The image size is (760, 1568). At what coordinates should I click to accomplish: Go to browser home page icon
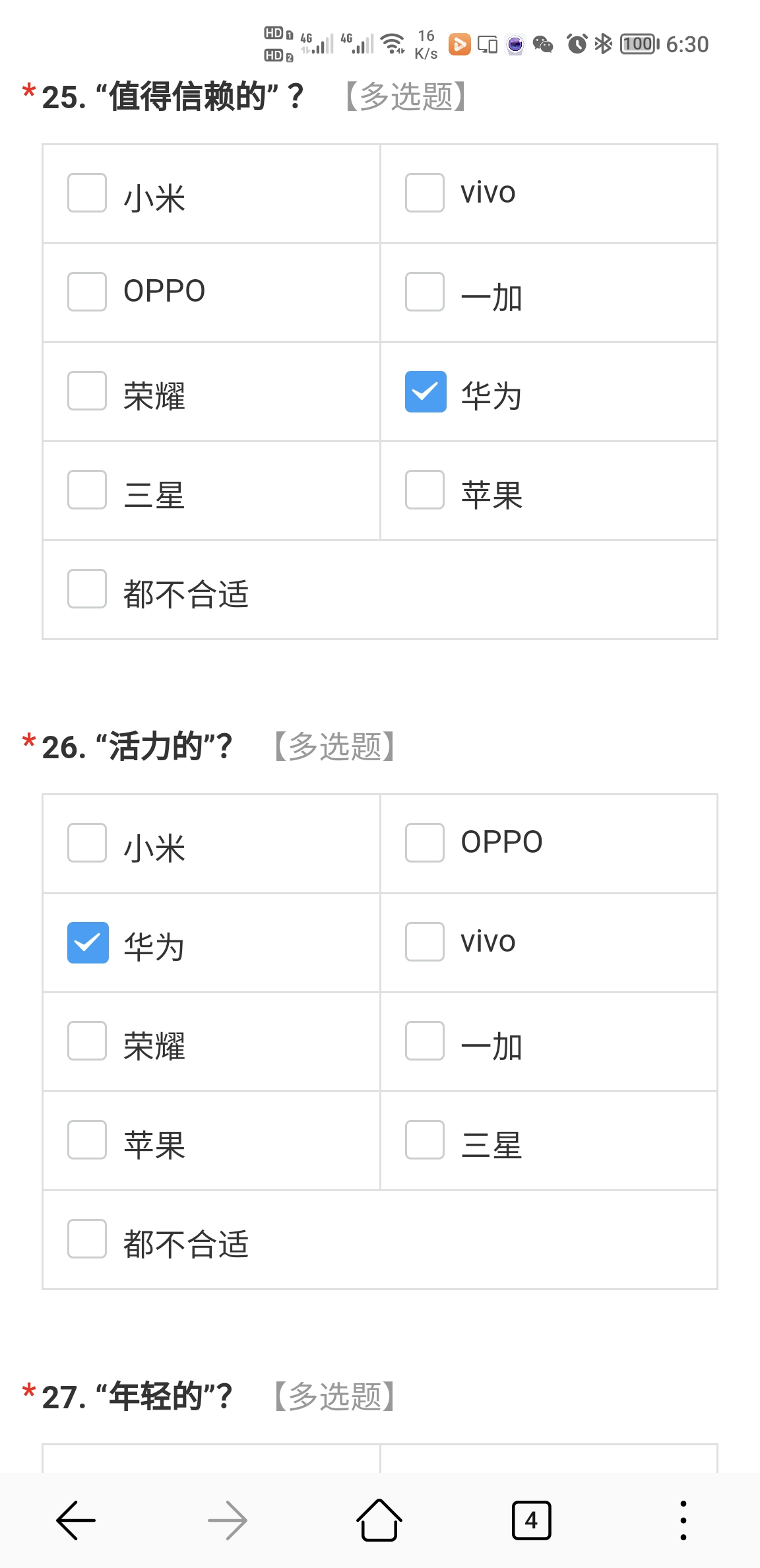tap(379, 1519)
